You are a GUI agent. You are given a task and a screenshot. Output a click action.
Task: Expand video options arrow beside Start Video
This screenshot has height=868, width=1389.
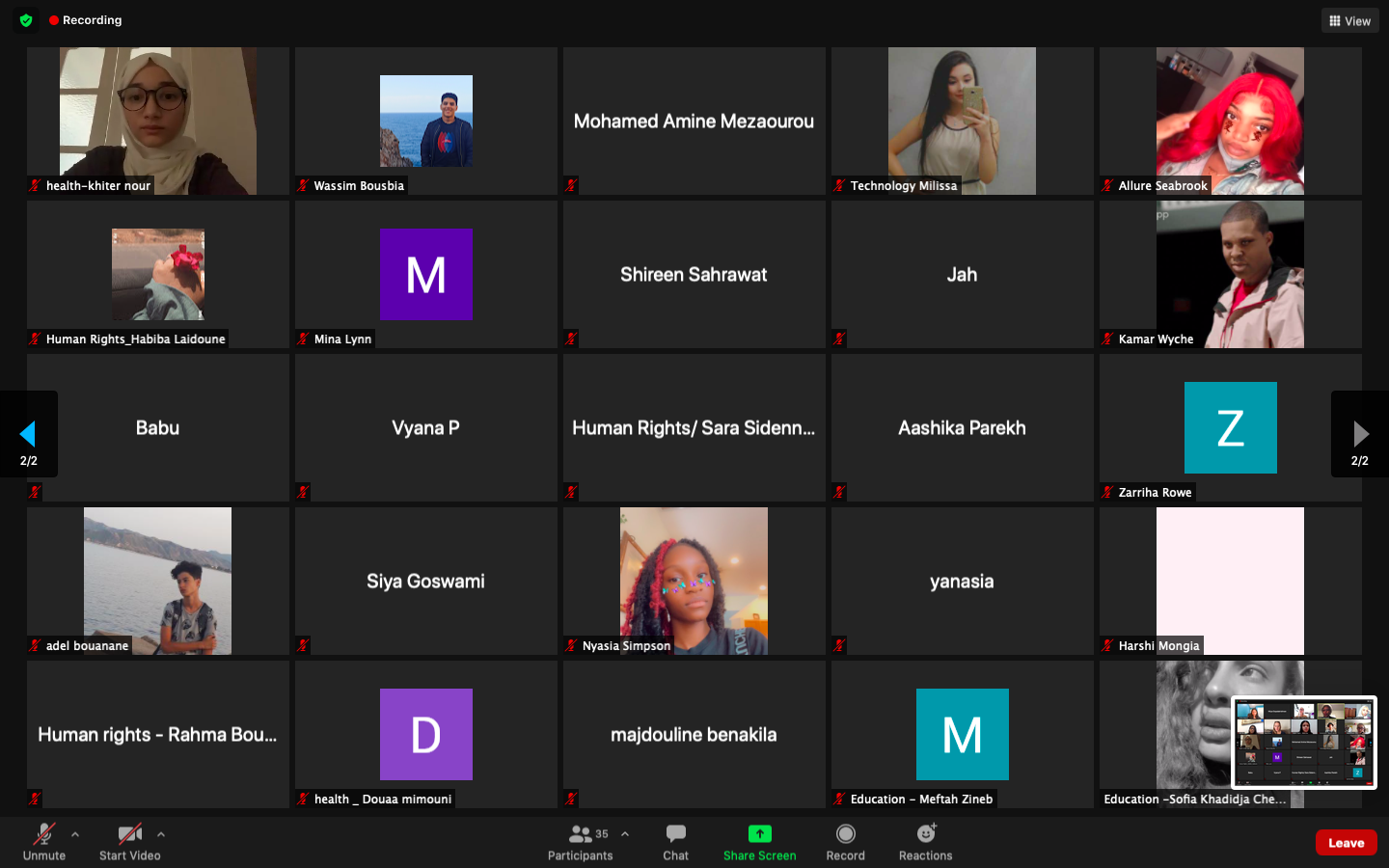(161, 834)
